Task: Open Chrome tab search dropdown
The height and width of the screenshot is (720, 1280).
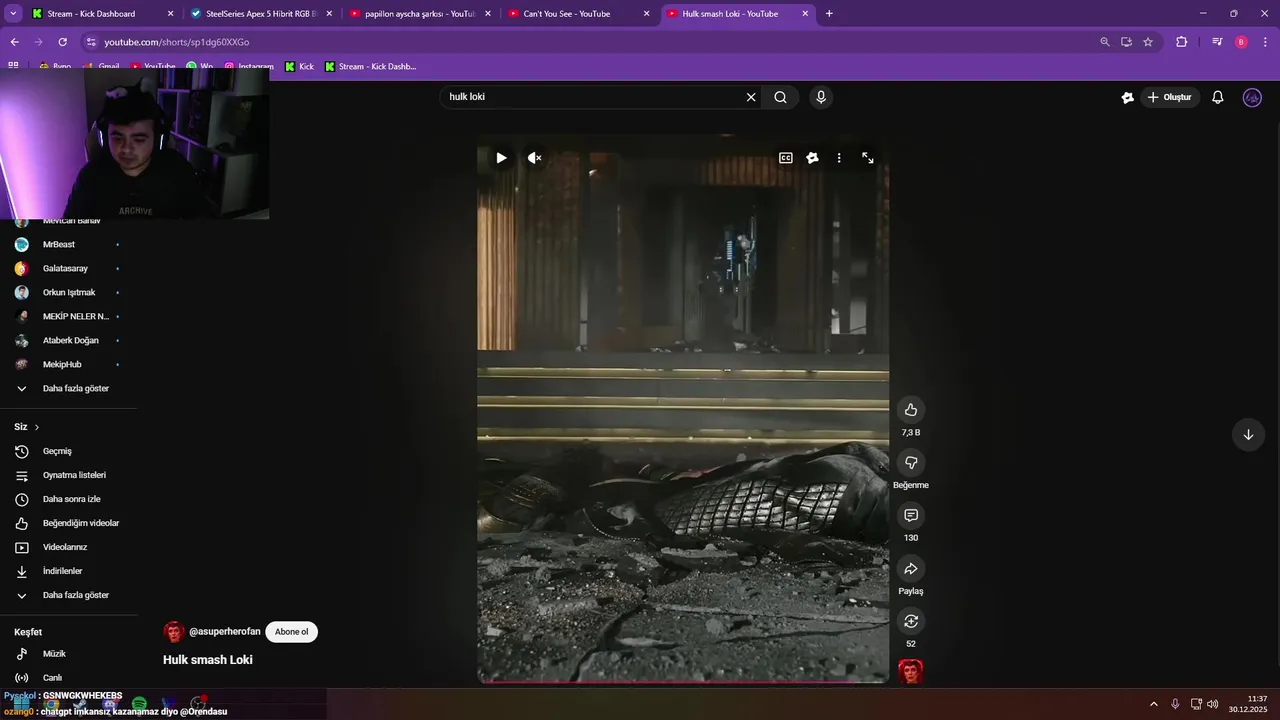Action: [13, 14]
